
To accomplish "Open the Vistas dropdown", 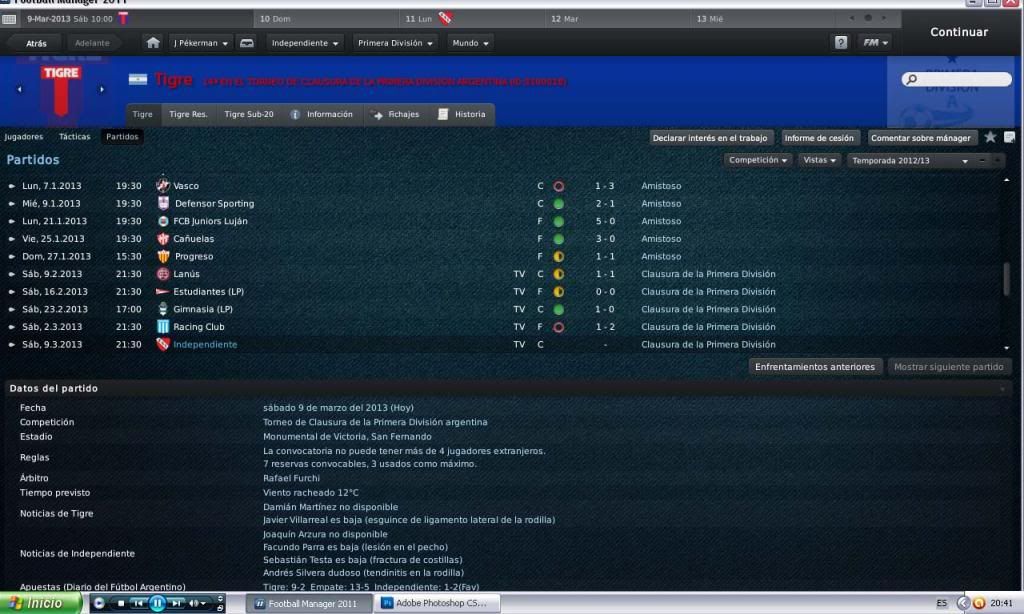I will click(820, 160).
